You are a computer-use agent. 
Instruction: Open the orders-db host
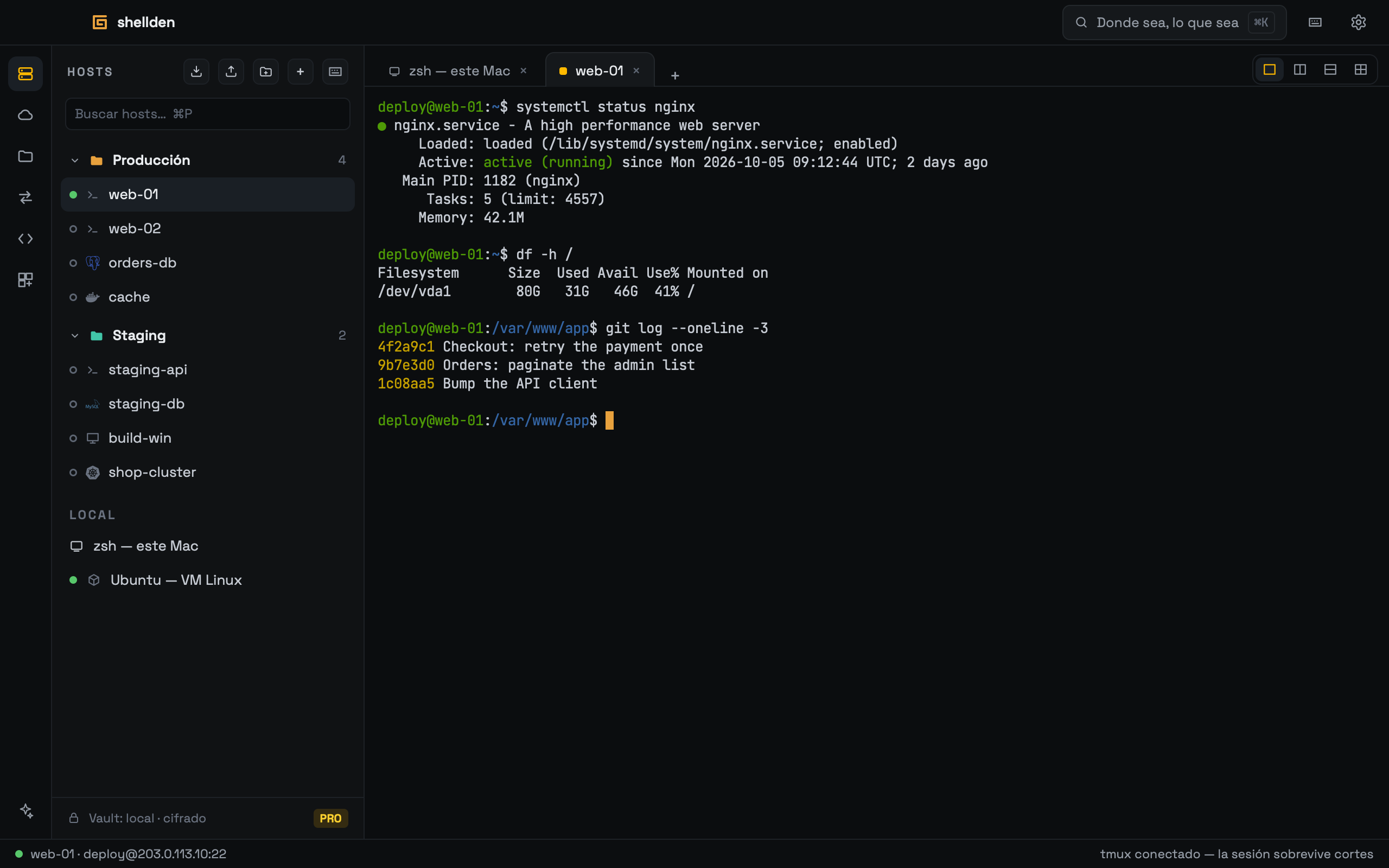click(x=207, y=263)
